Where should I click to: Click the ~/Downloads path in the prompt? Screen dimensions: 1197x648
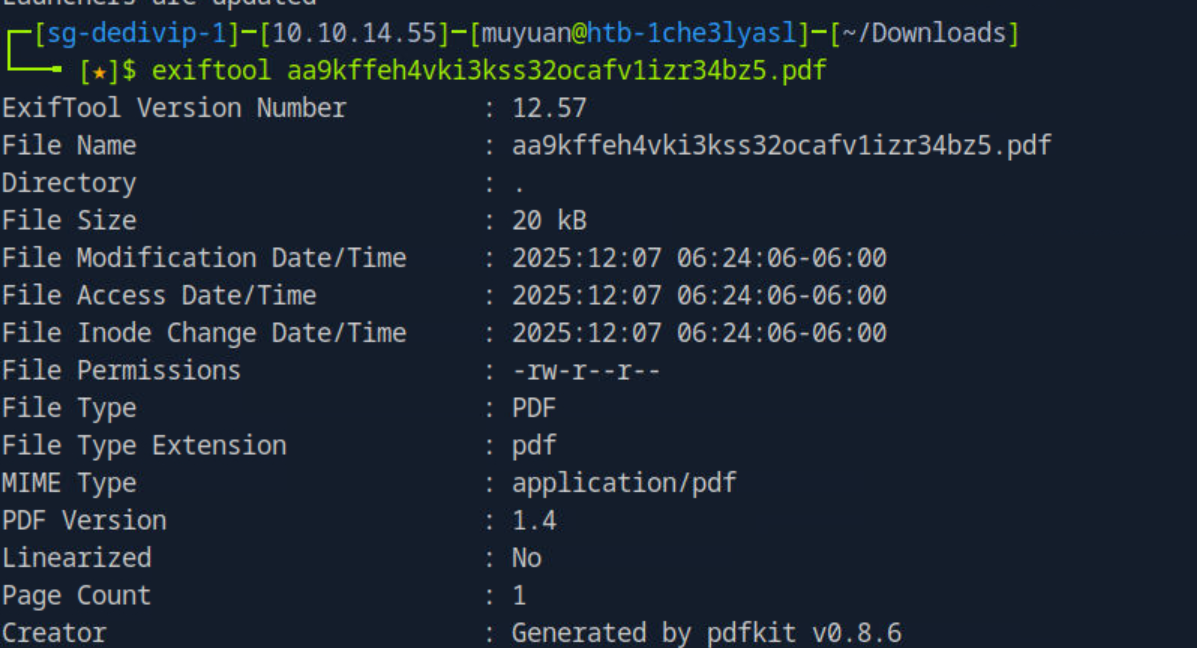[x=924, y=34]
